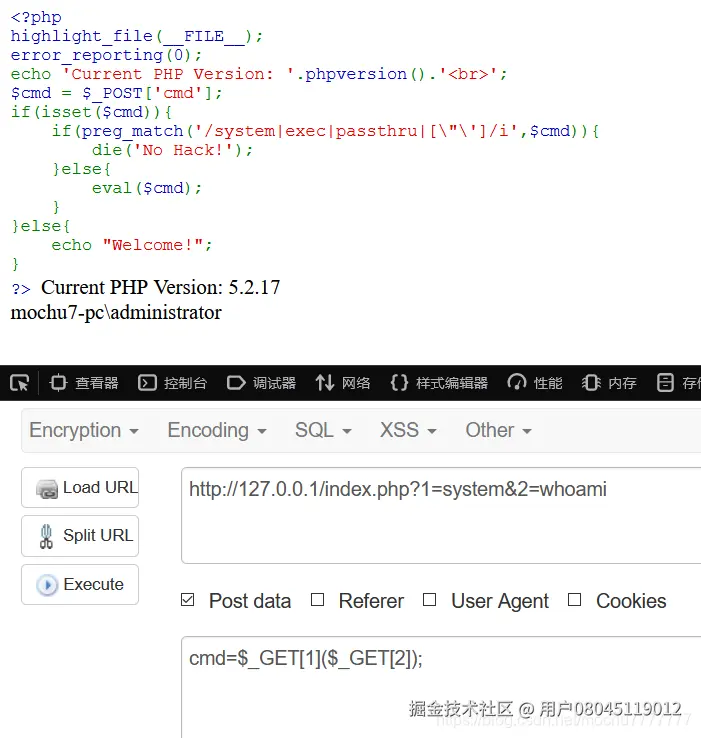This screenshot has width=701, height=738.
Task: Switch to the Memory (内存) tab
Action: click(x=609, y=383)
